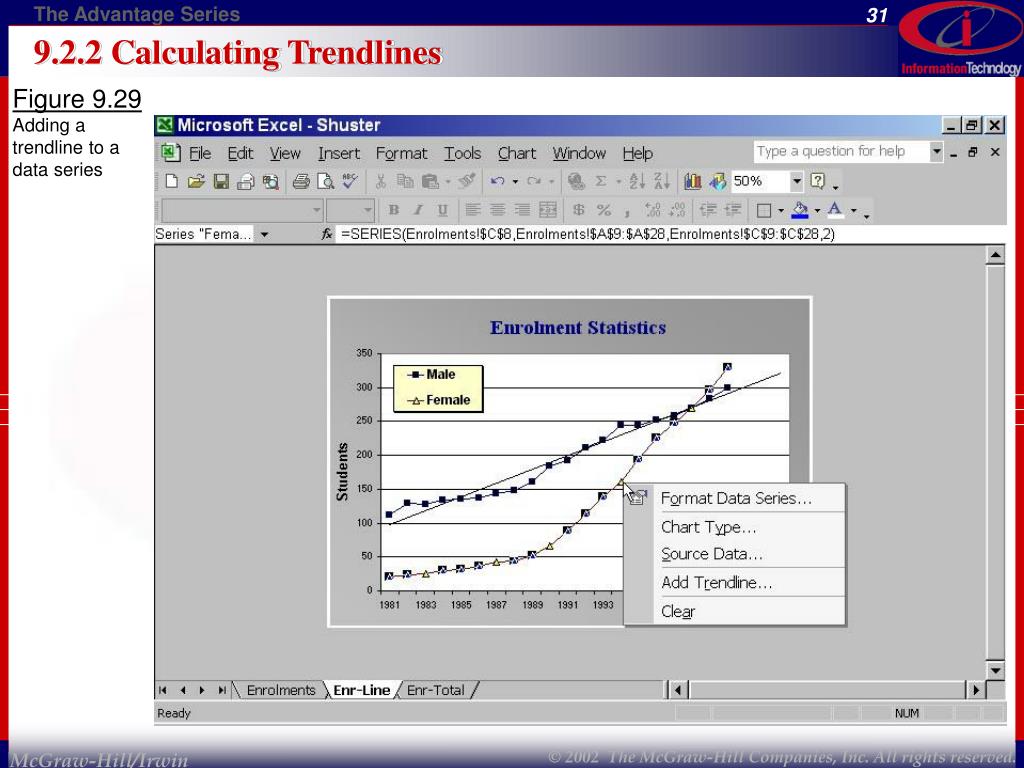
Task: Open the Chart Wizard icon
Action: point(692,182)
